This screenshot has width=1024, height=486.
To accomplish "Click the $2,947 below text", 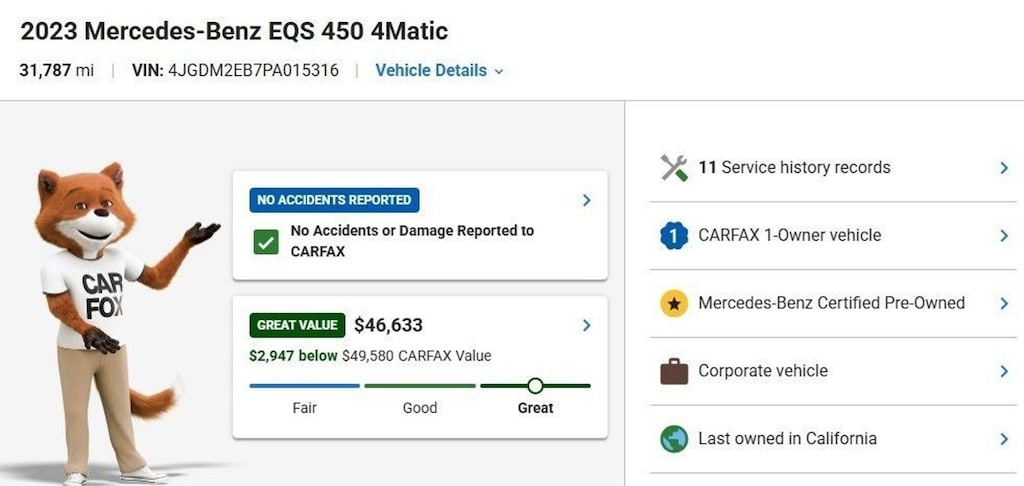I will point(294,356).
